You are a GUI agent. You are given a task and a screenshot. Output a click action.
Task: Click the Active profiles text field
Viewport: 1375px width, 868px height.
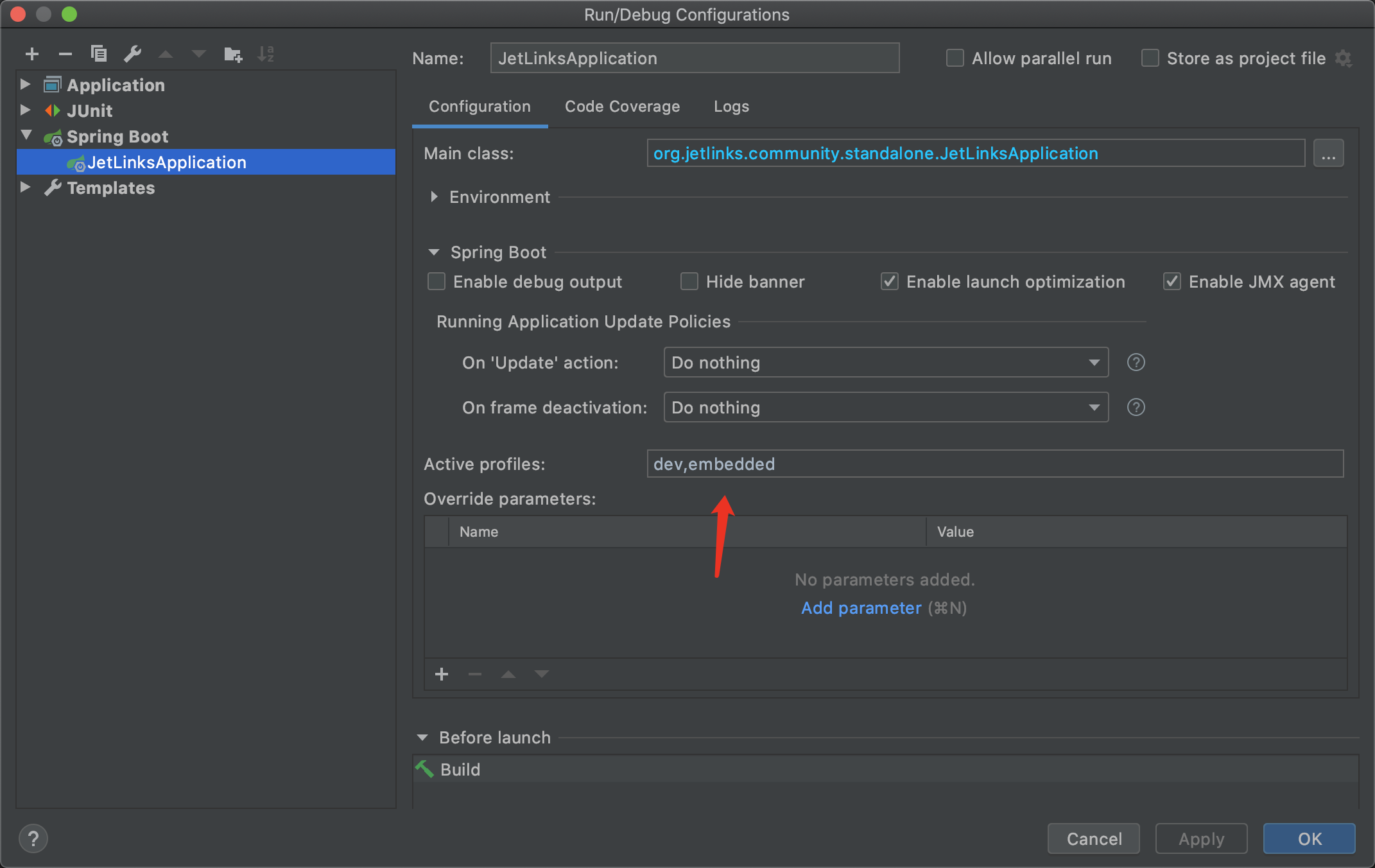pos(994,464)
